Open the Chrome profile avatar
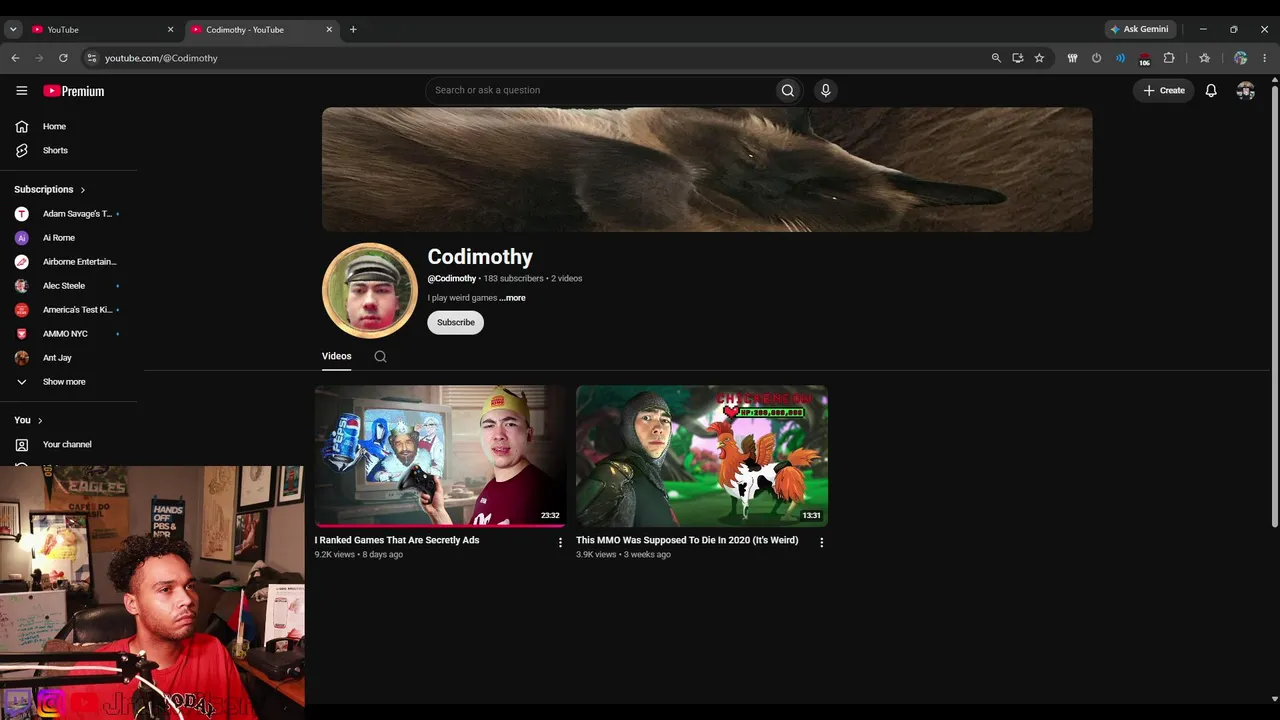 point(1240,58)
